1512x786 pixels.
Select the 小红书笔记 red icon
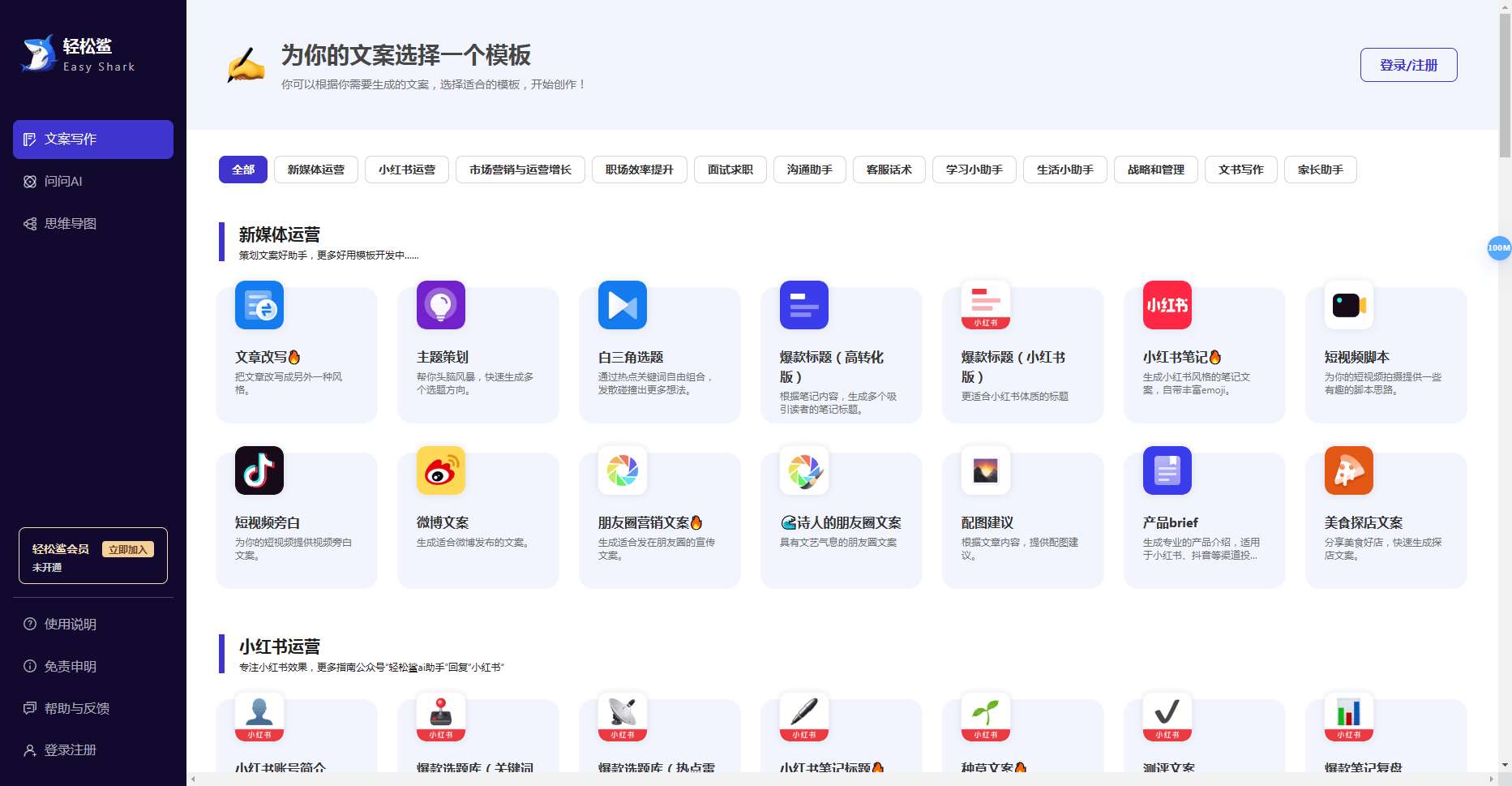coord(1167,305)
